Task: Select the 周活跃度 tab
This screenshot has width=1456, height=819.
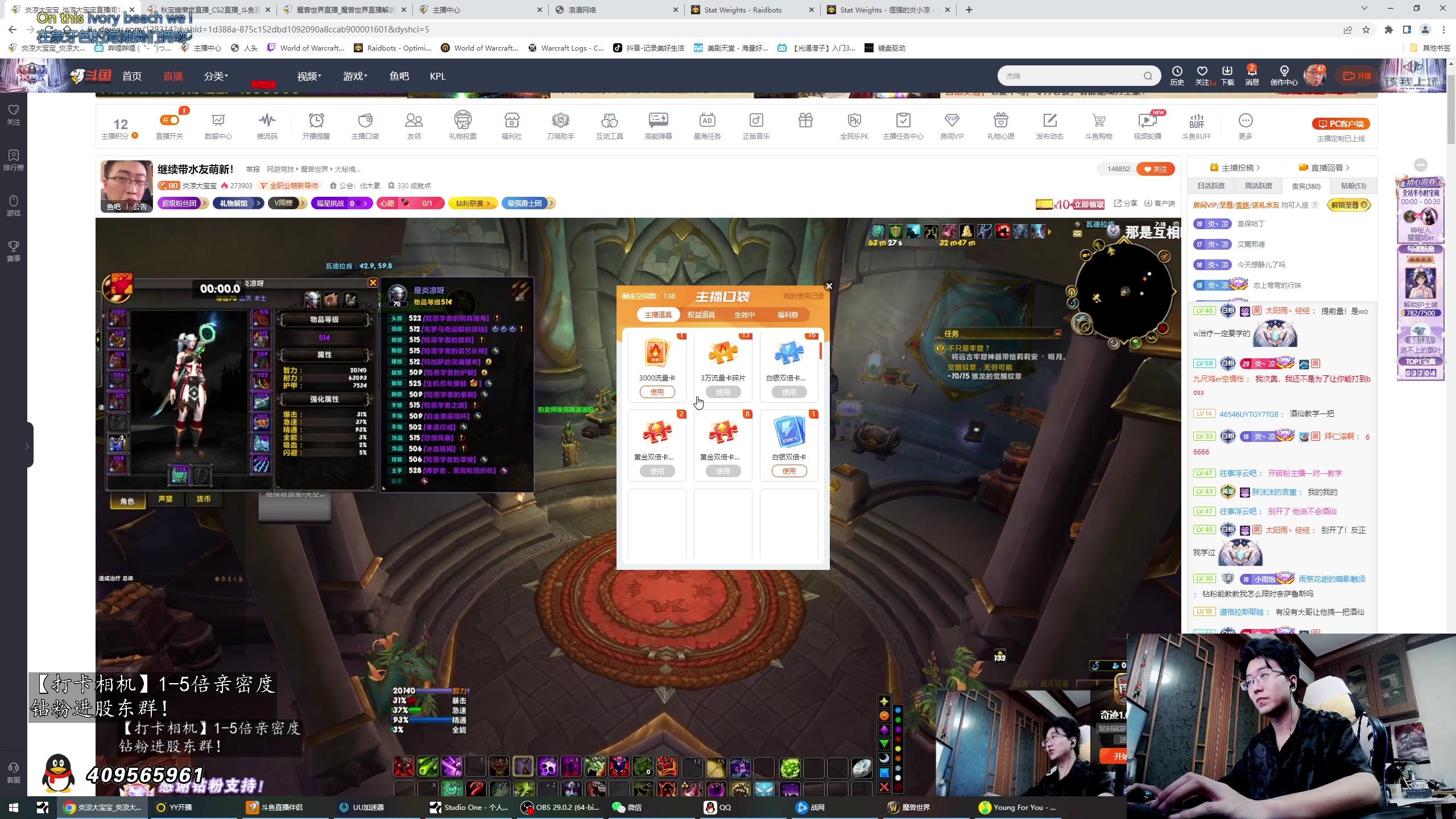Action: [1258, 186]
